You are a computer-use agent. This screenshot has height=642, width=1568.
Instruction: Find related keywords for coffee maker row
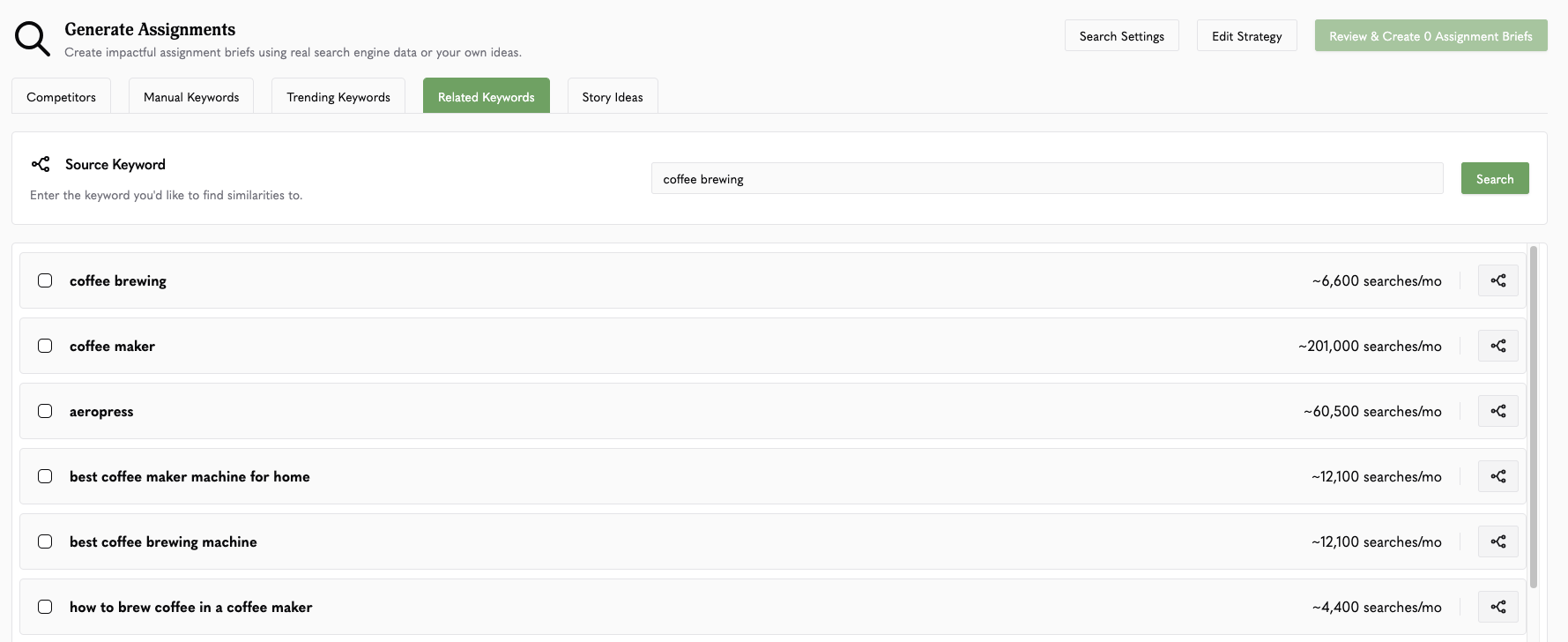pos(1497,346)
